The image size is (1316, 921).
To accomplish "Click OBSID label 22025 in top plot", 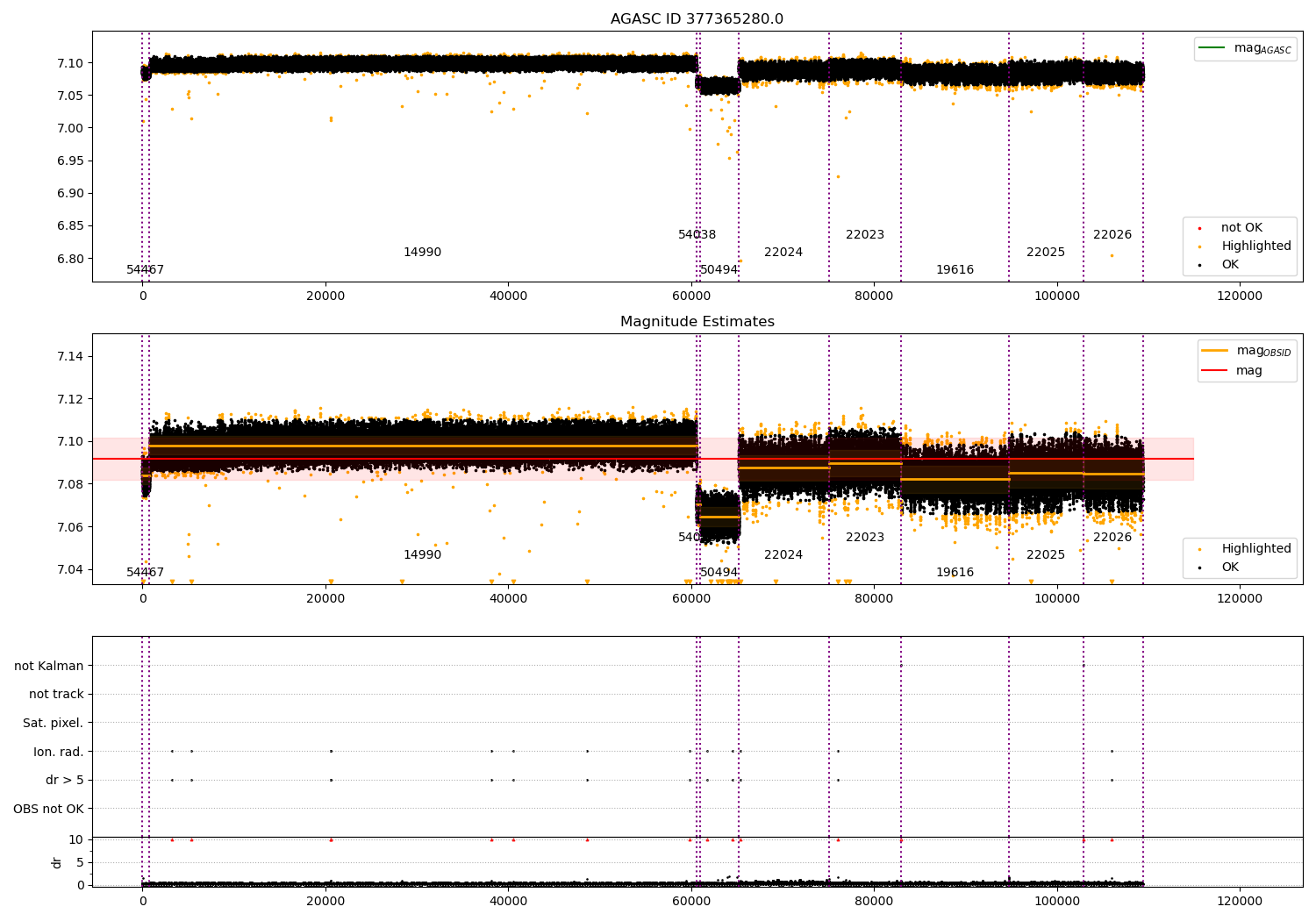I will click(x=1045, y=253).
